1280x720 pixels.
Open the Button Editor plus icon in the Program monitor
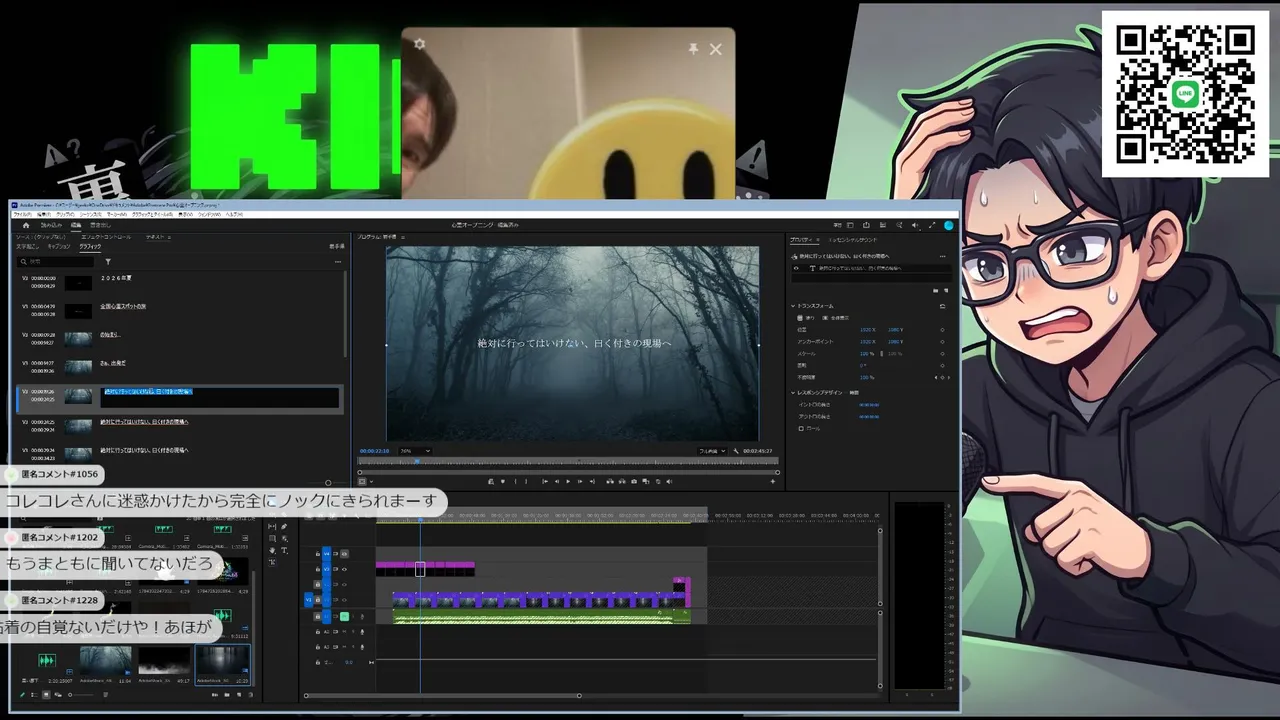click(772, 481)
